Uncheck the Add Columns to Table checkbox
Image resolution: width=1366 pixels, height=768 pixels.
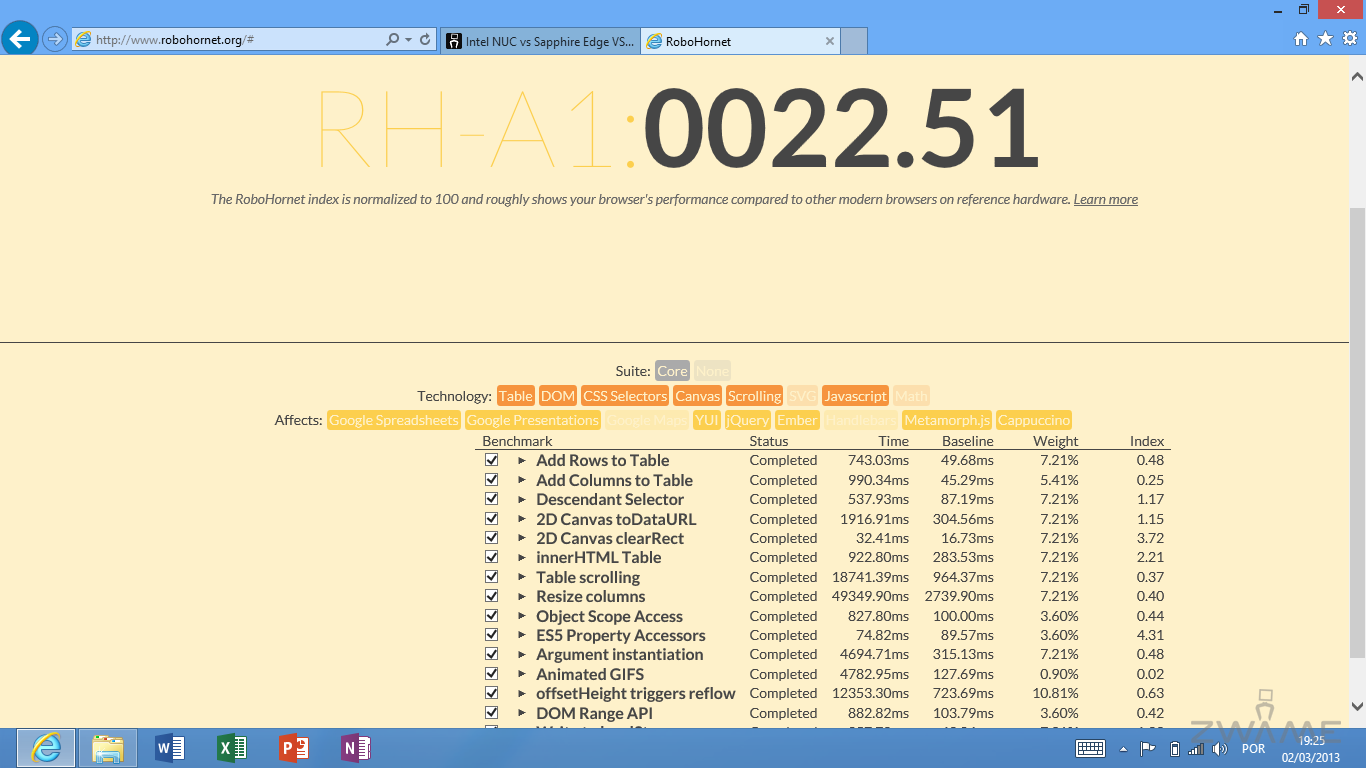tap(491, 480)
